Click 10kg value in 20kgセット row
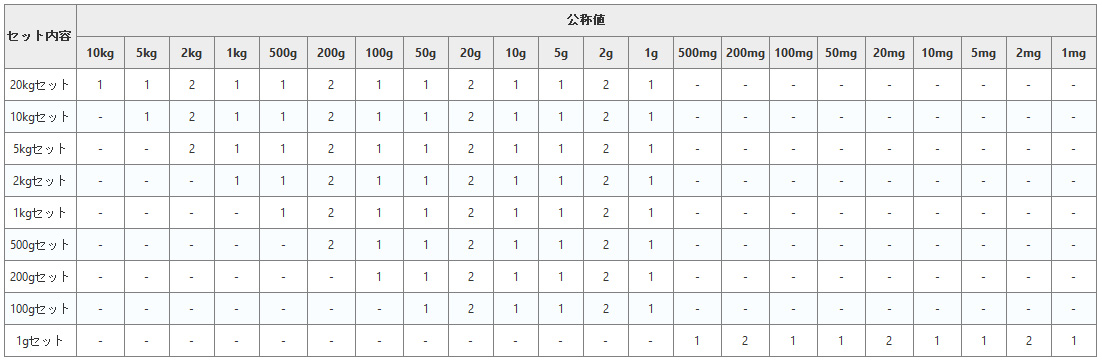This screenshot has width=1102, height=362. (x=101, y=85)
